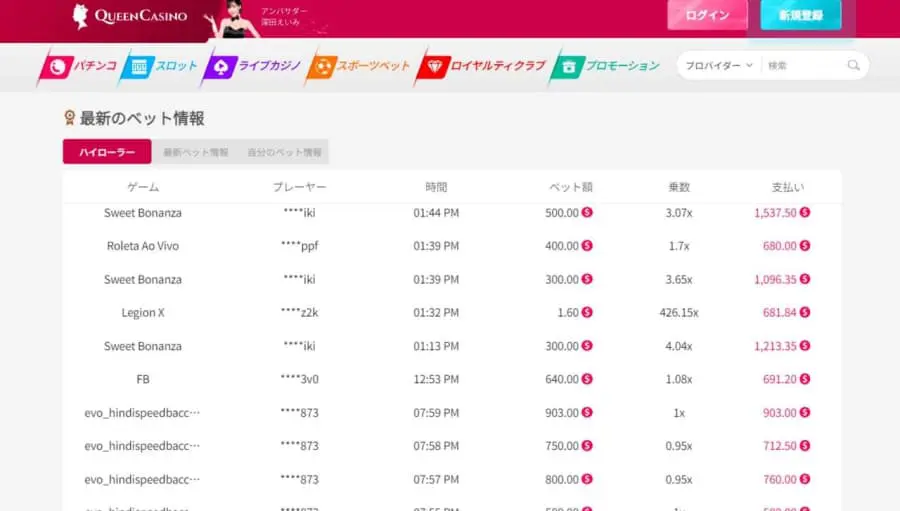Open the スポーツベット soccer ball icon

click(x=323, y=67)
